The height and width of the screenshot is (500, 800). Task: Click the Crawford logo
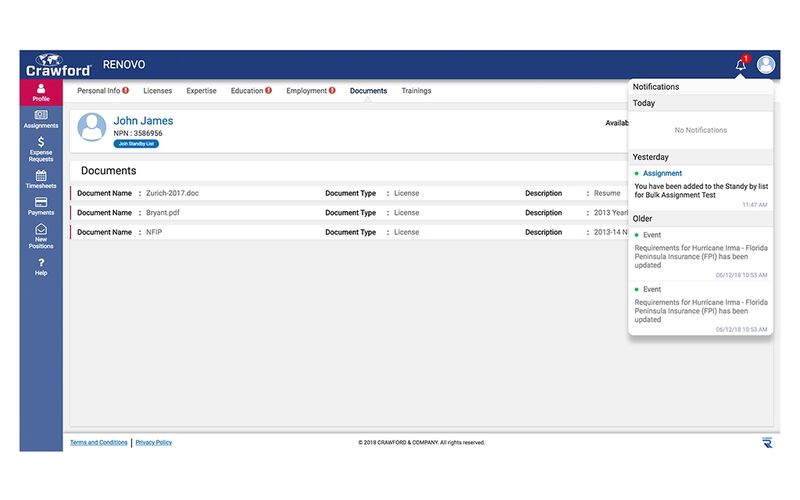click(58, 65)
